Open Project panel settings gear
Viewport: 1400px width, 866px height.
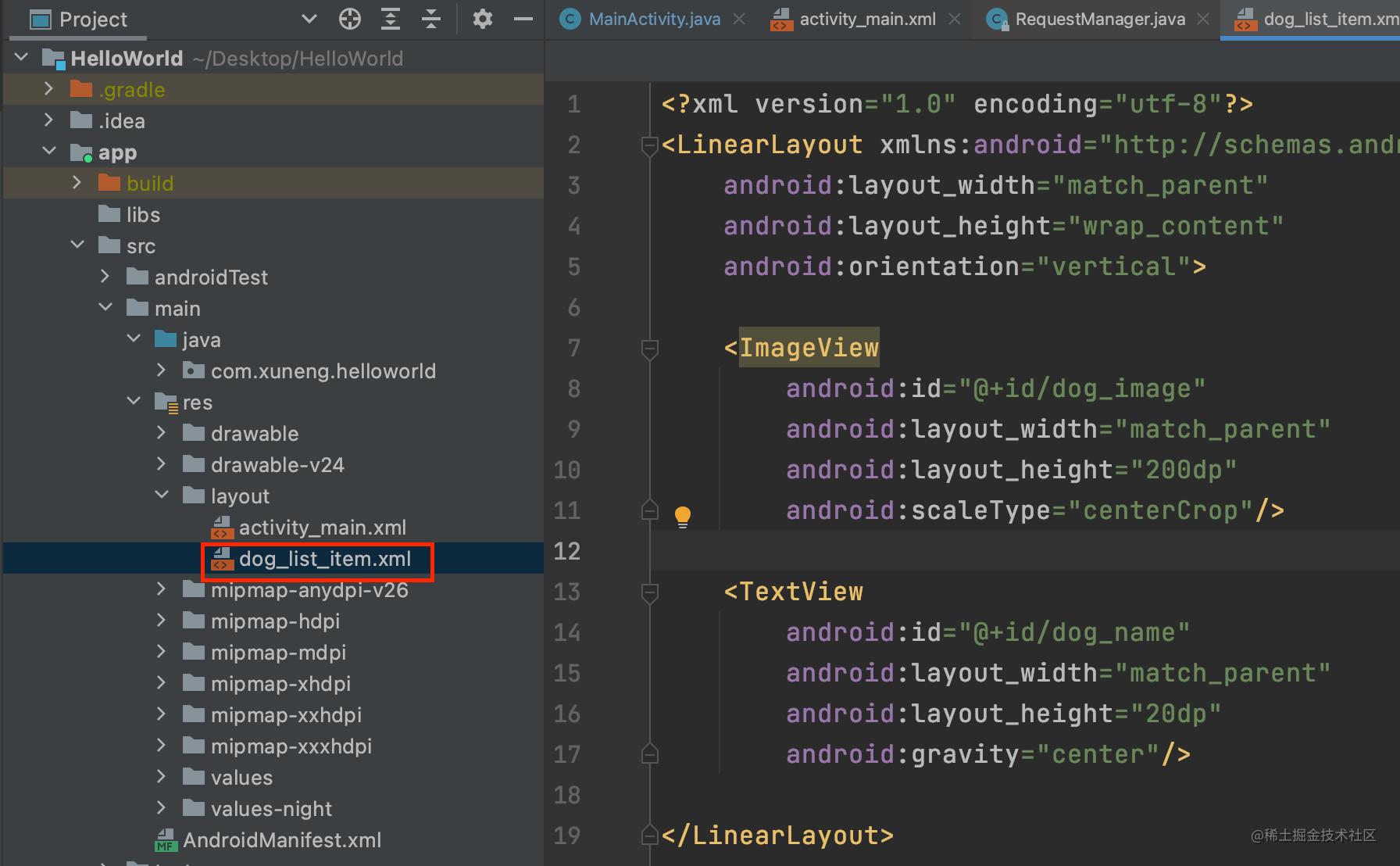point(483,19)
